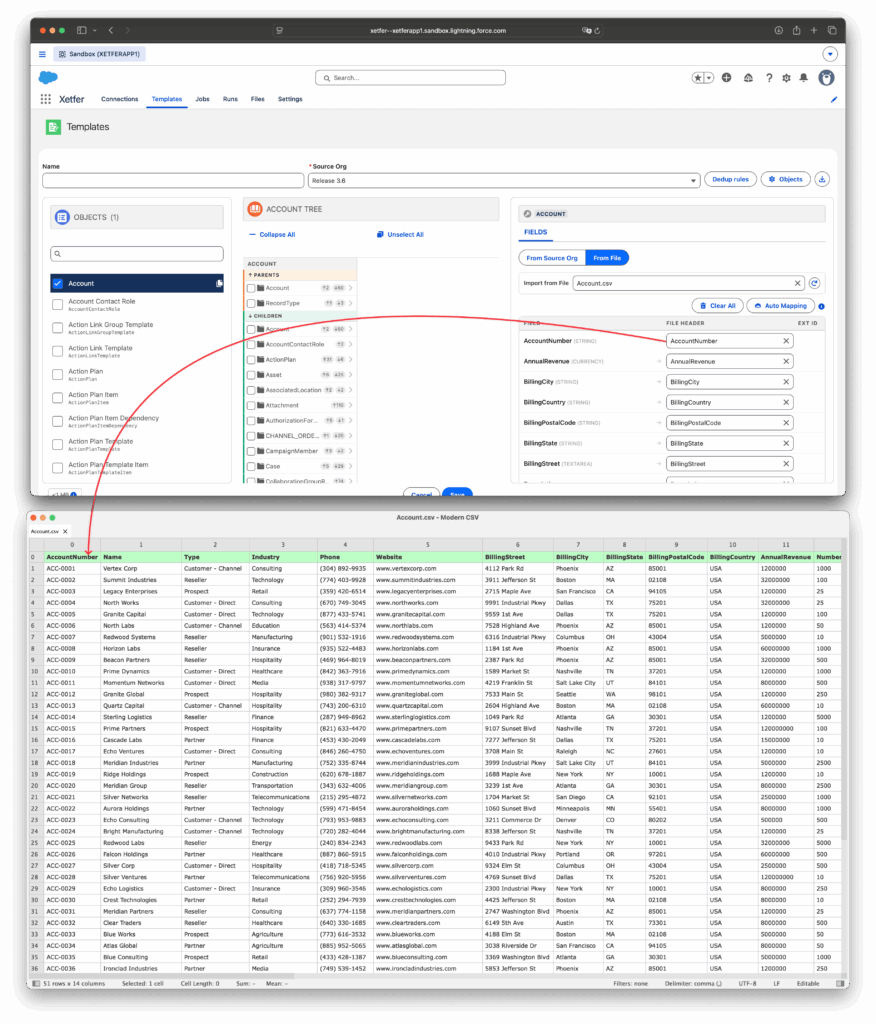
Task: Click the template Name input field
Action: tap(173, 180)
